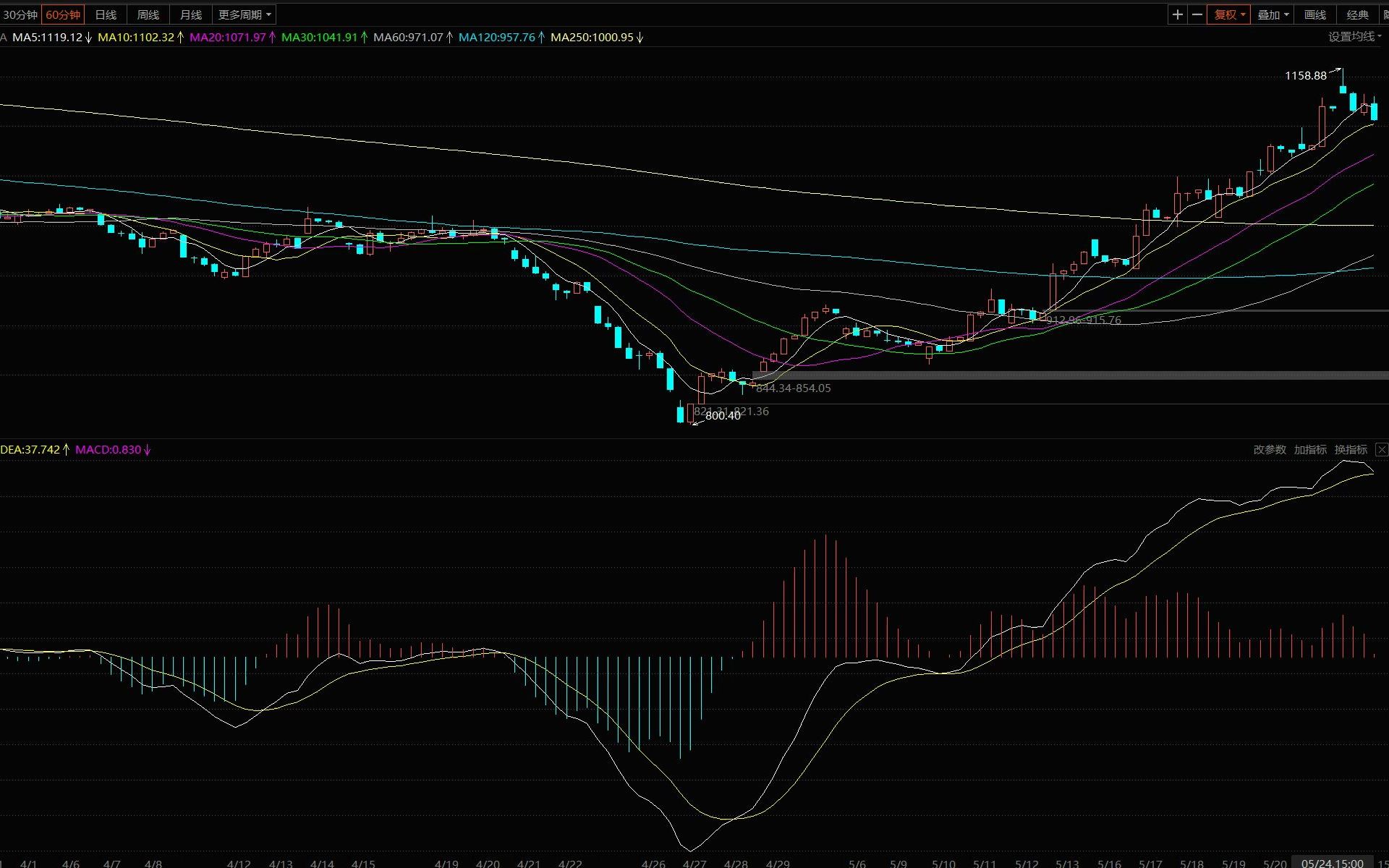Click the 5/20 date on time axis
Viewport: 1389px width, 868px height.
point(1275,864)
